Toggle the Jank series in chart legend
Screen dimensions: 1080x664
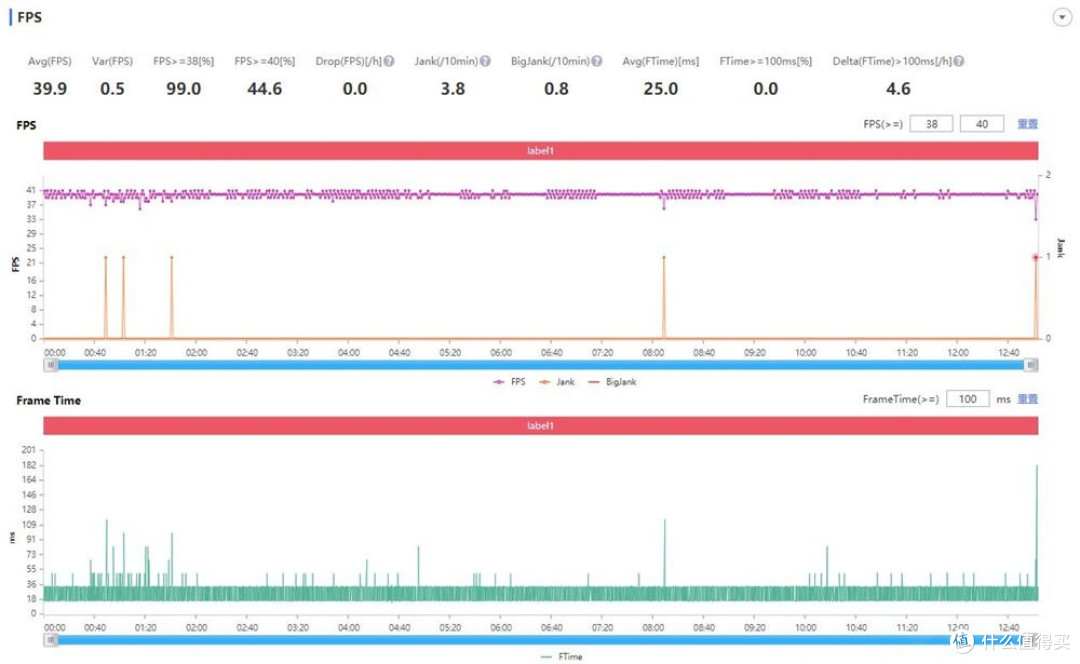[x=557, y=382]
